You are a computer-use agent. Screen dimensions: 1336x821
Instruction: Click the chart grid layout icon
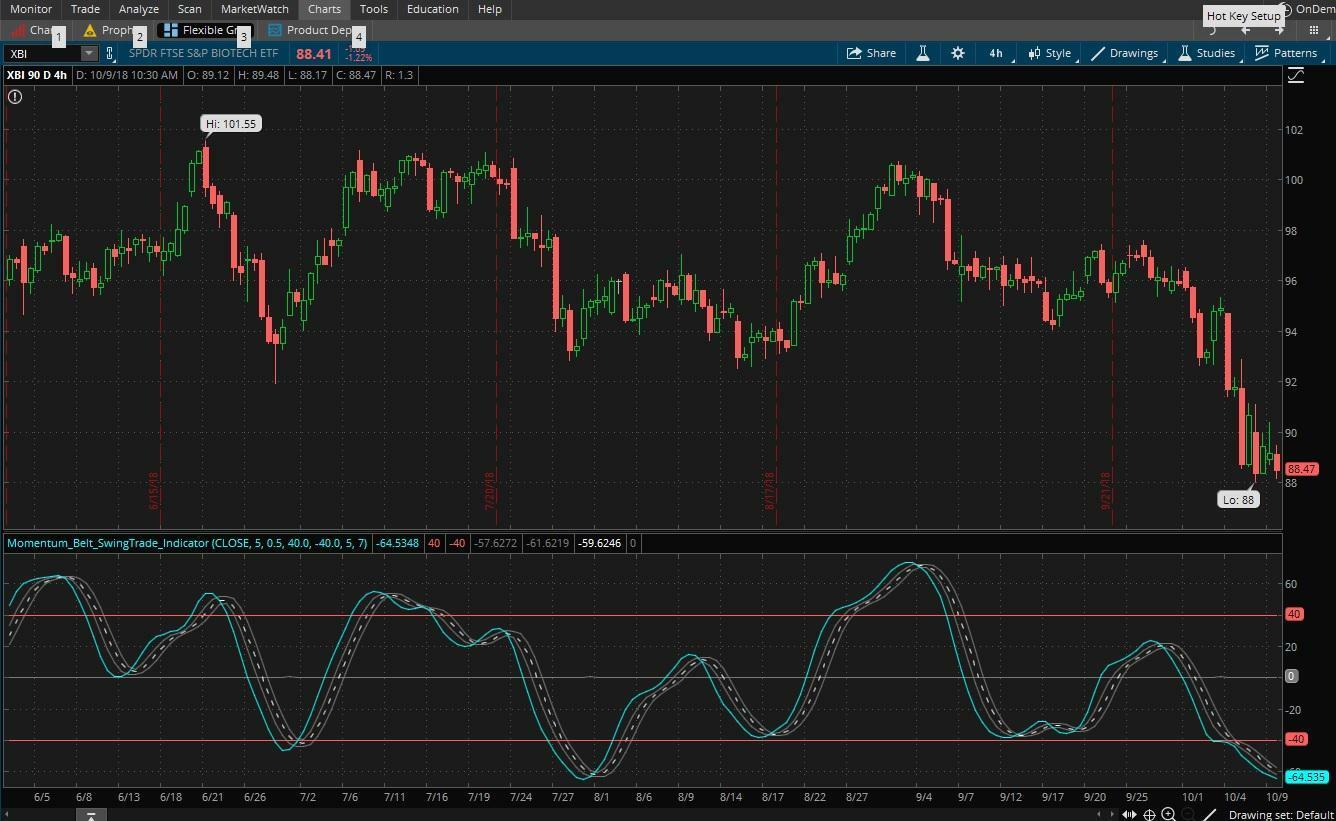click(x=1314, y=30)
